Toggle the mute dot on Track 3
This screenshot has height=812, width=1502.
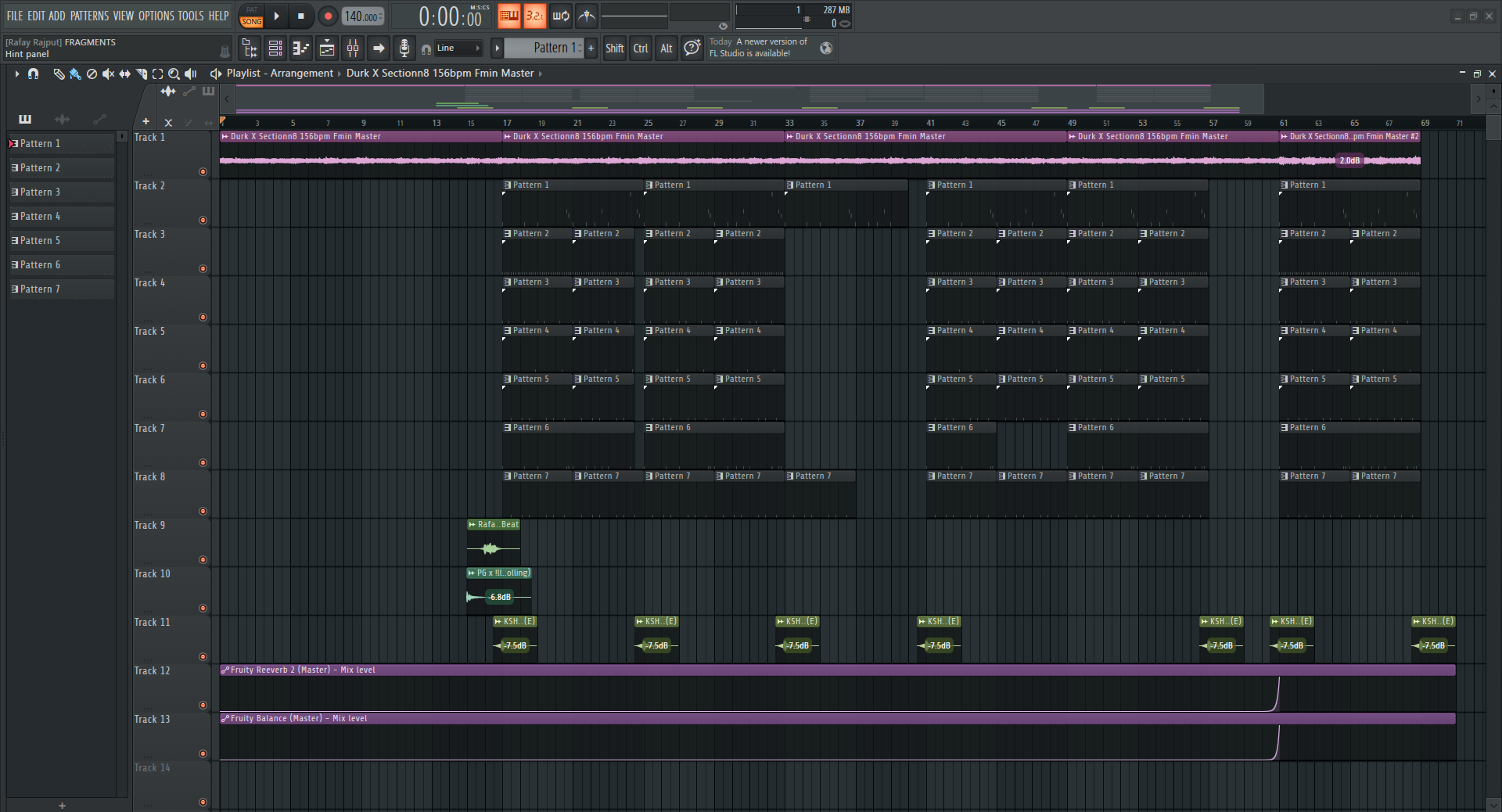(203, 268)
